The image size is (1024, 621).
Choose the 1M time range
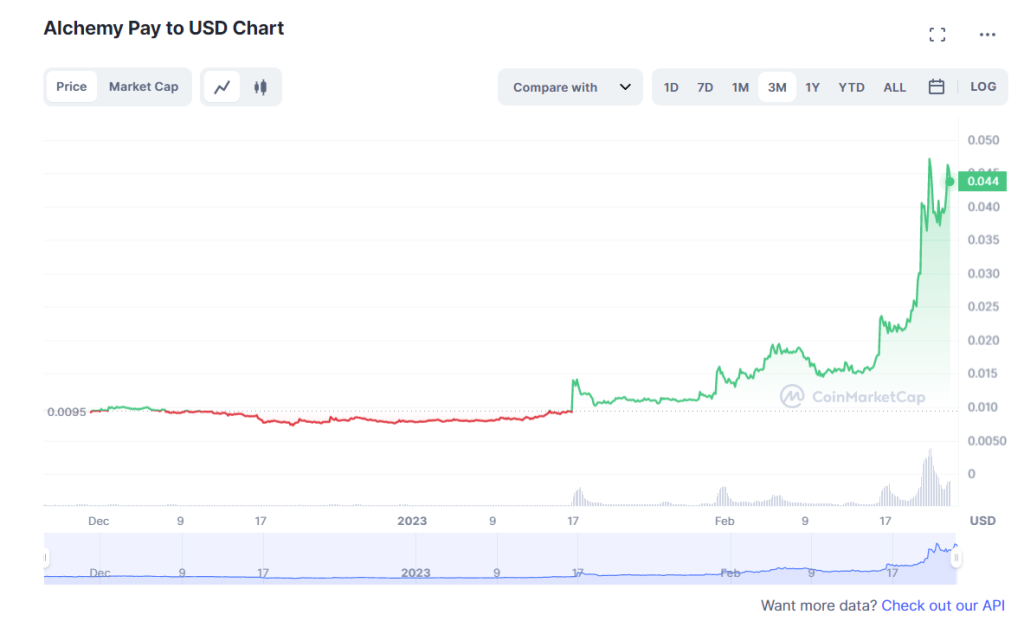click(x=740, y=88)
